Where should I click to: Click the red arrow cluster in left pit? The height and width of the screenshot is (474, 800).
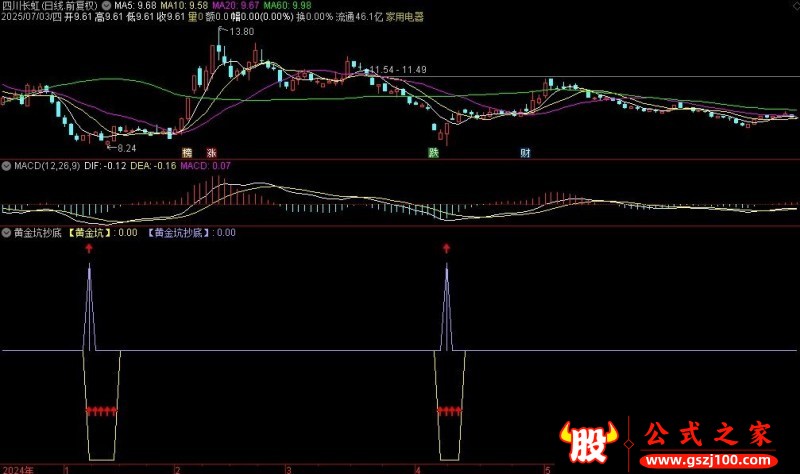coord(101,410)
